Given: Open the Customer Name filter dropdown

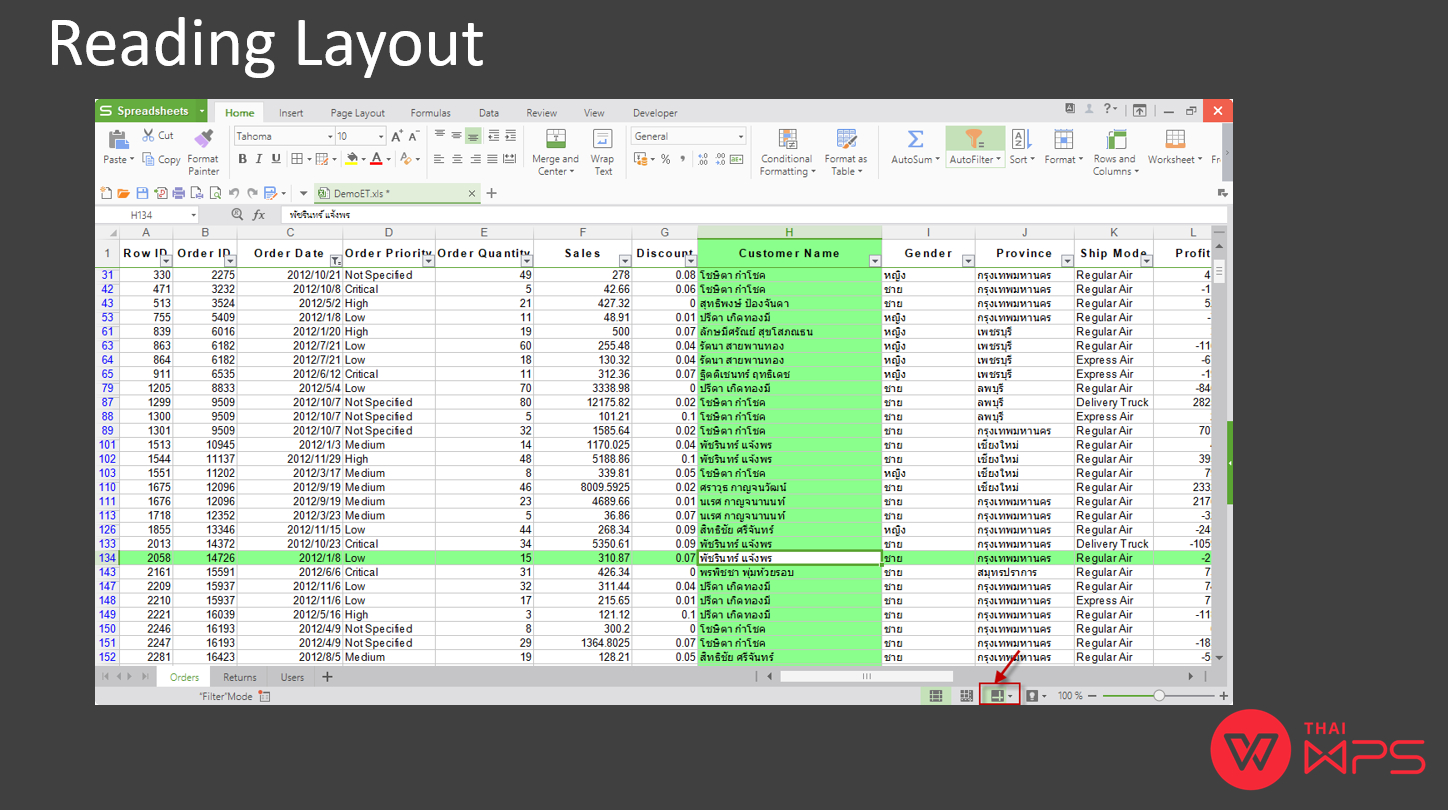Looking at the screenshot, I should [x=875, y=261].
